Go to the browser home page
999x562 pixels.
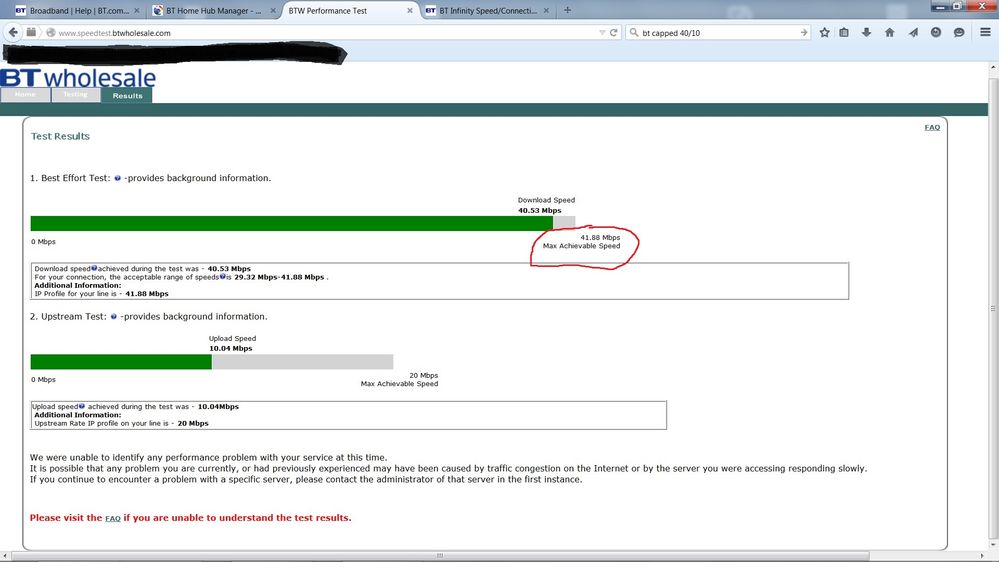889,32
